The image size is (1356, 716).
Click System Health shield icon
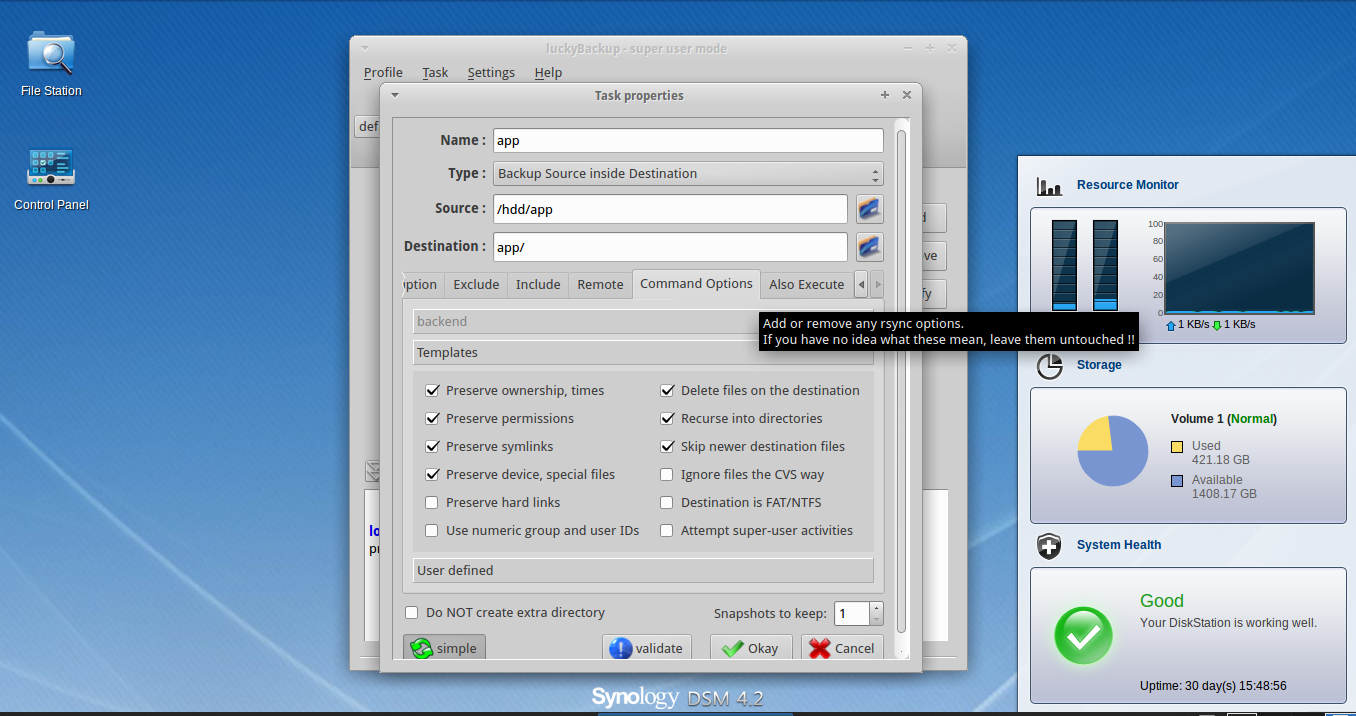[1049, 546]
